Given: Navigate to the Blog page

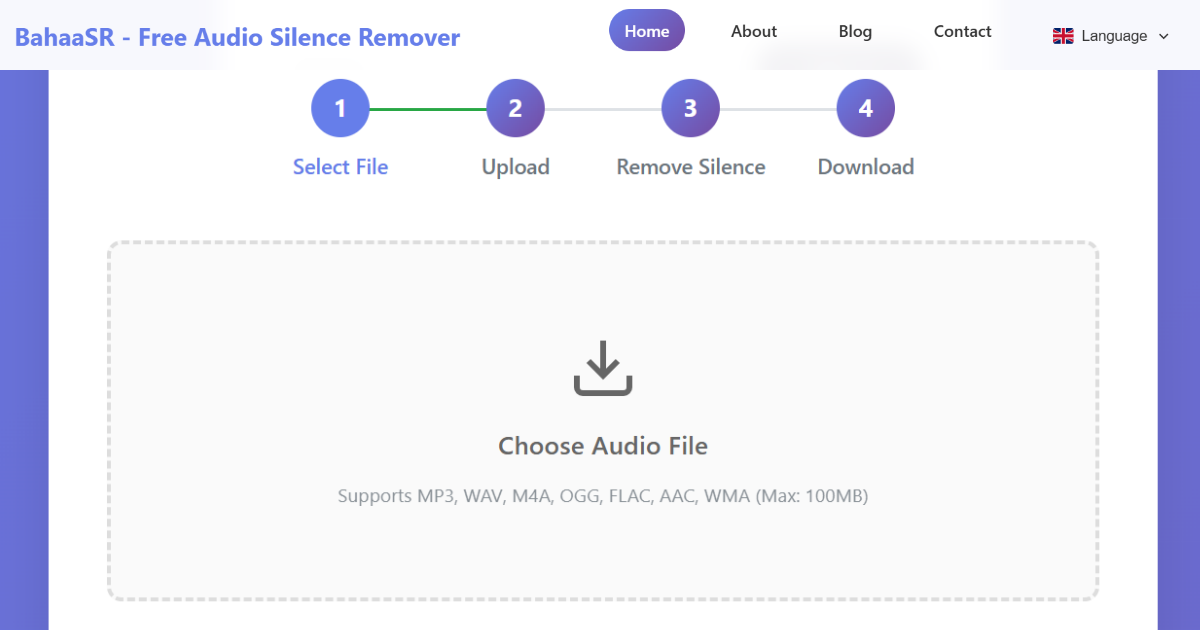Looking at the screenshot, I should pyautogui.click(x=855, y=31).
